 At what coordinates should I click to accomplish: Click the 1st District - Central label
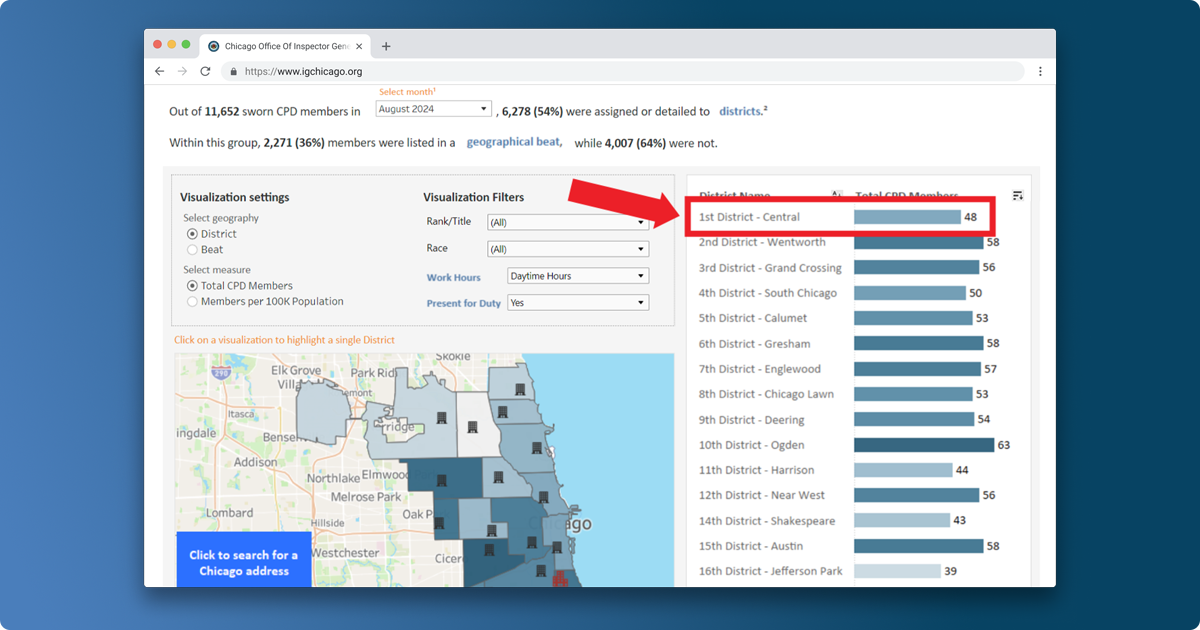click(749, 217)
